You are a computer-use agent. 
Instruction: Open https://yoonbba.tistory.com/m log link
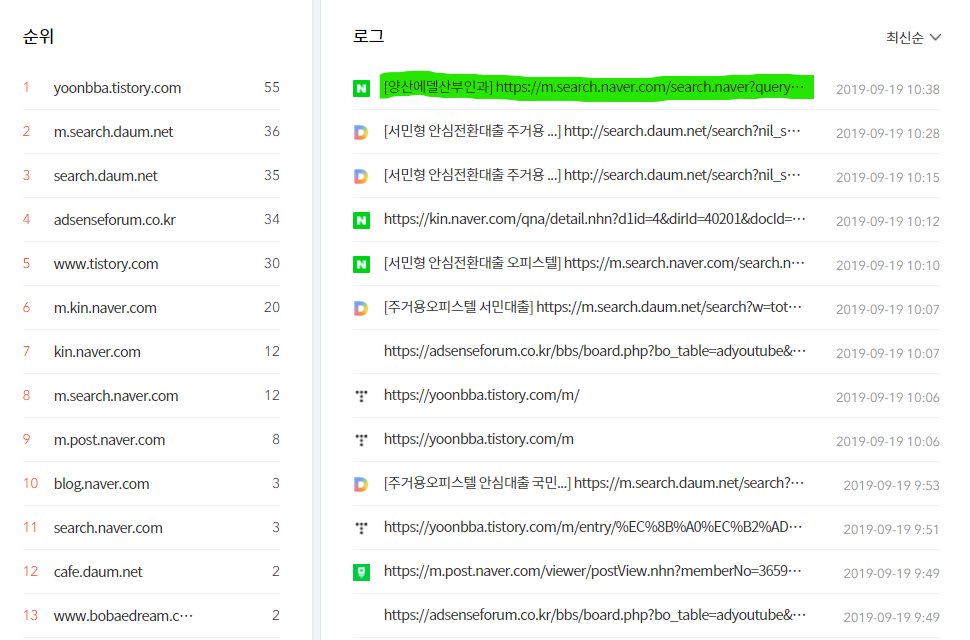pyautogui.click(x=478, y=439)
